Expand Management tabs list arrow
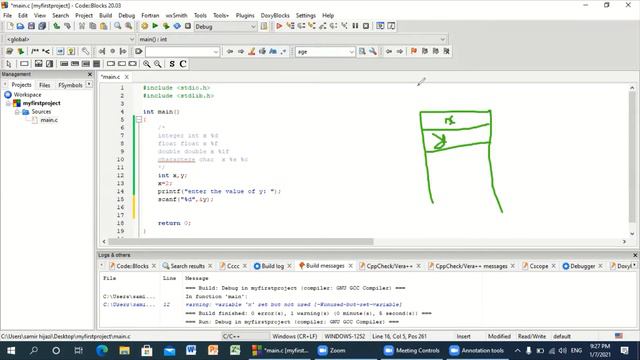Viewport: 640px width, 360px height. [x=89, y=84]
